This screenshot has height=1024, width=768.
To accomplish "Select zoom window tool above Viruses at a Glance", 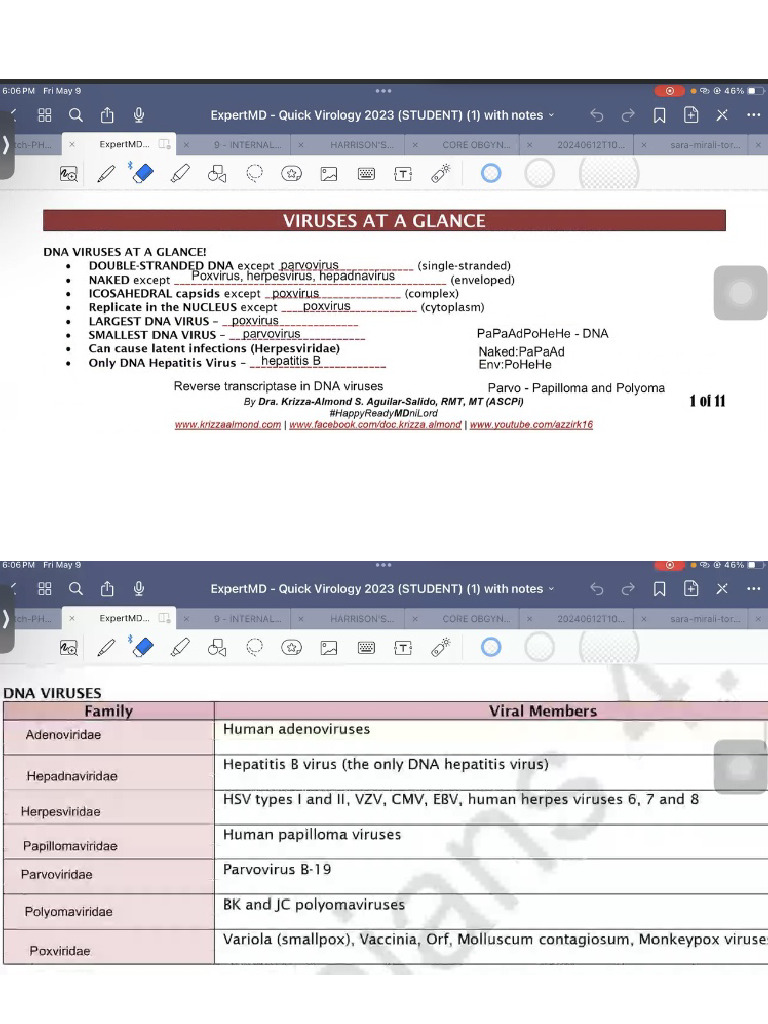I will point(69,174).
